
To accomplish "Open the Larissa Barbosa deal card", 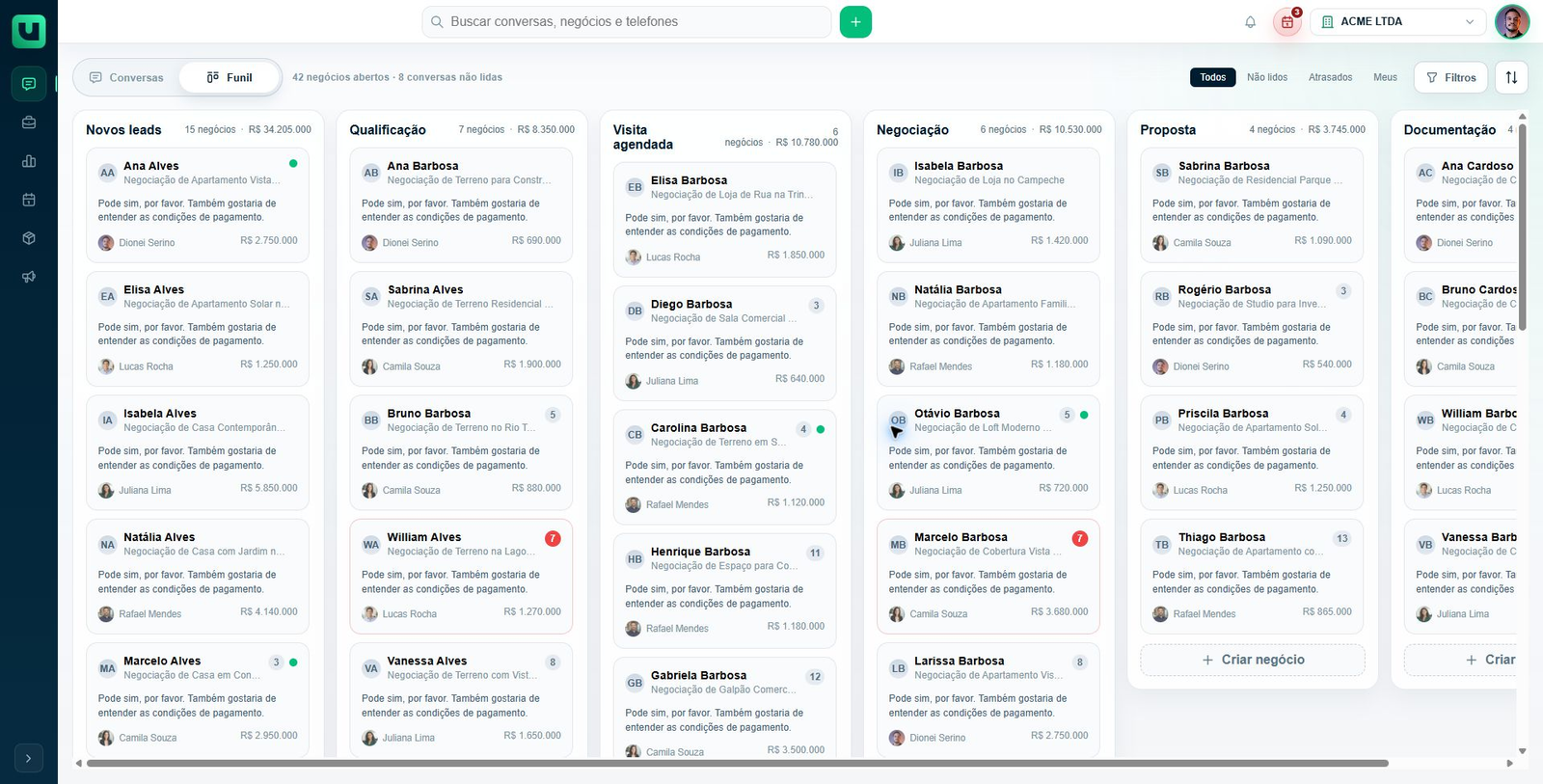I will tap(988, 700).
